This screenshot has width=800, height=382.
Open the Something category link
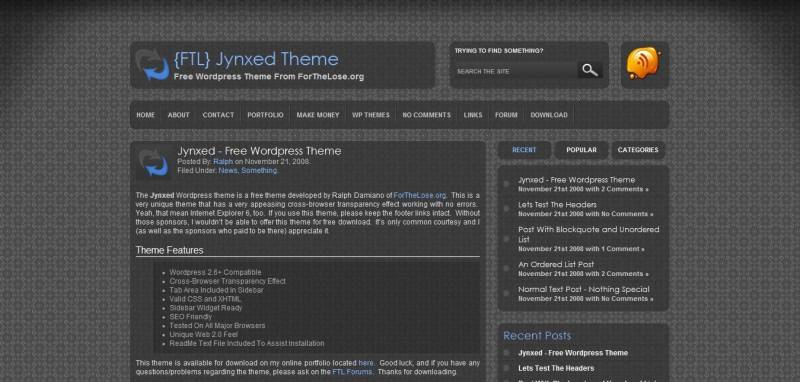pos(259,171)
